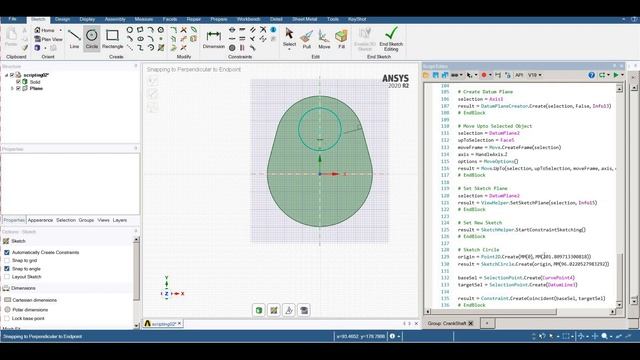The image size is (640, 360).
Task: Open dropdown next to Run play button
Action: (x=622, y=75)
